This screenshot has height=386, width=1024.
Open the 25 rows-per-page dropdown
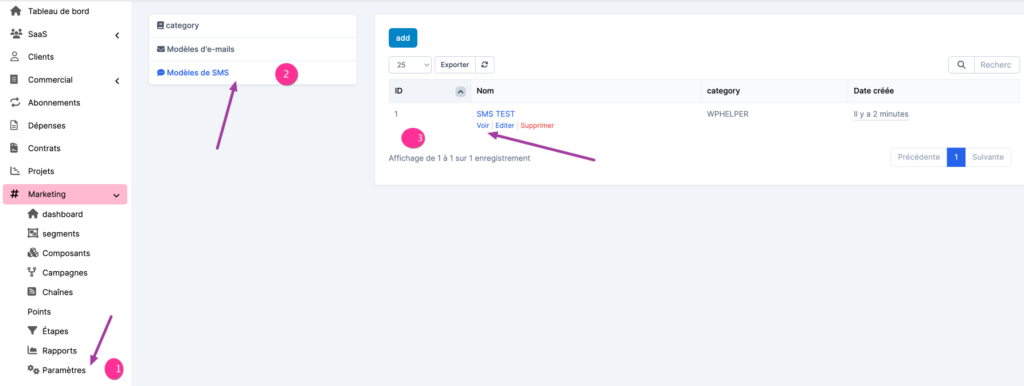coord(410,65)
